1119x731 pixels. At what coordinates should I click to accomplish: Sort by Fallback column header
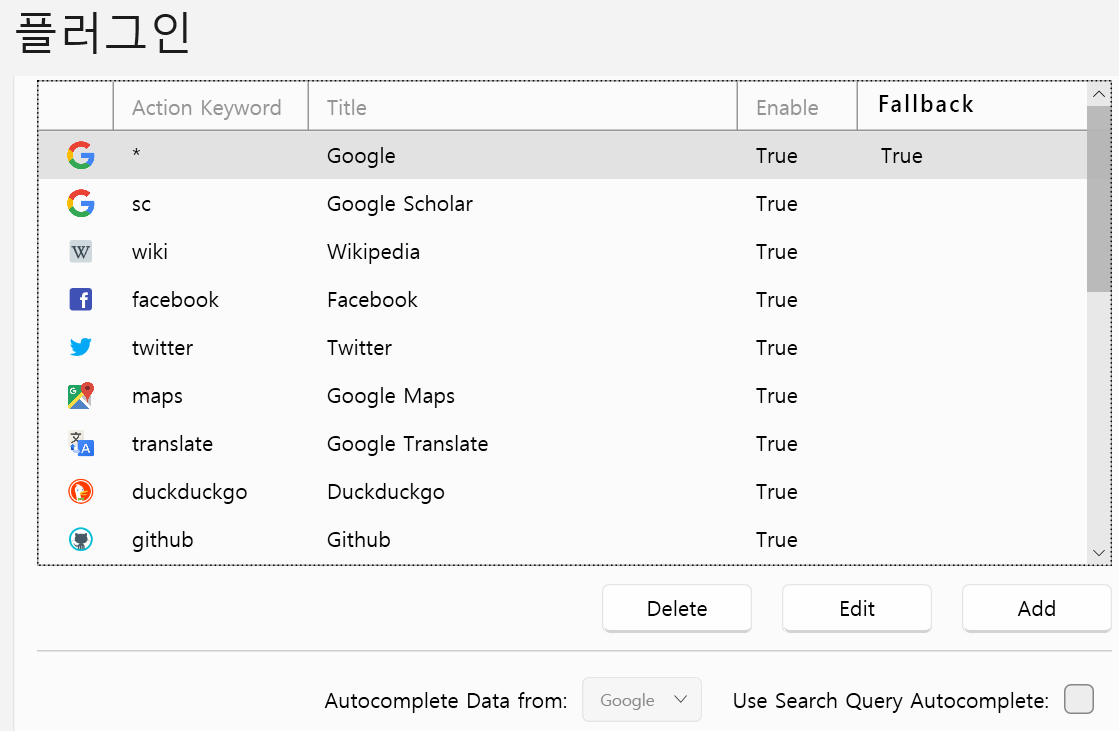(972, 106)
